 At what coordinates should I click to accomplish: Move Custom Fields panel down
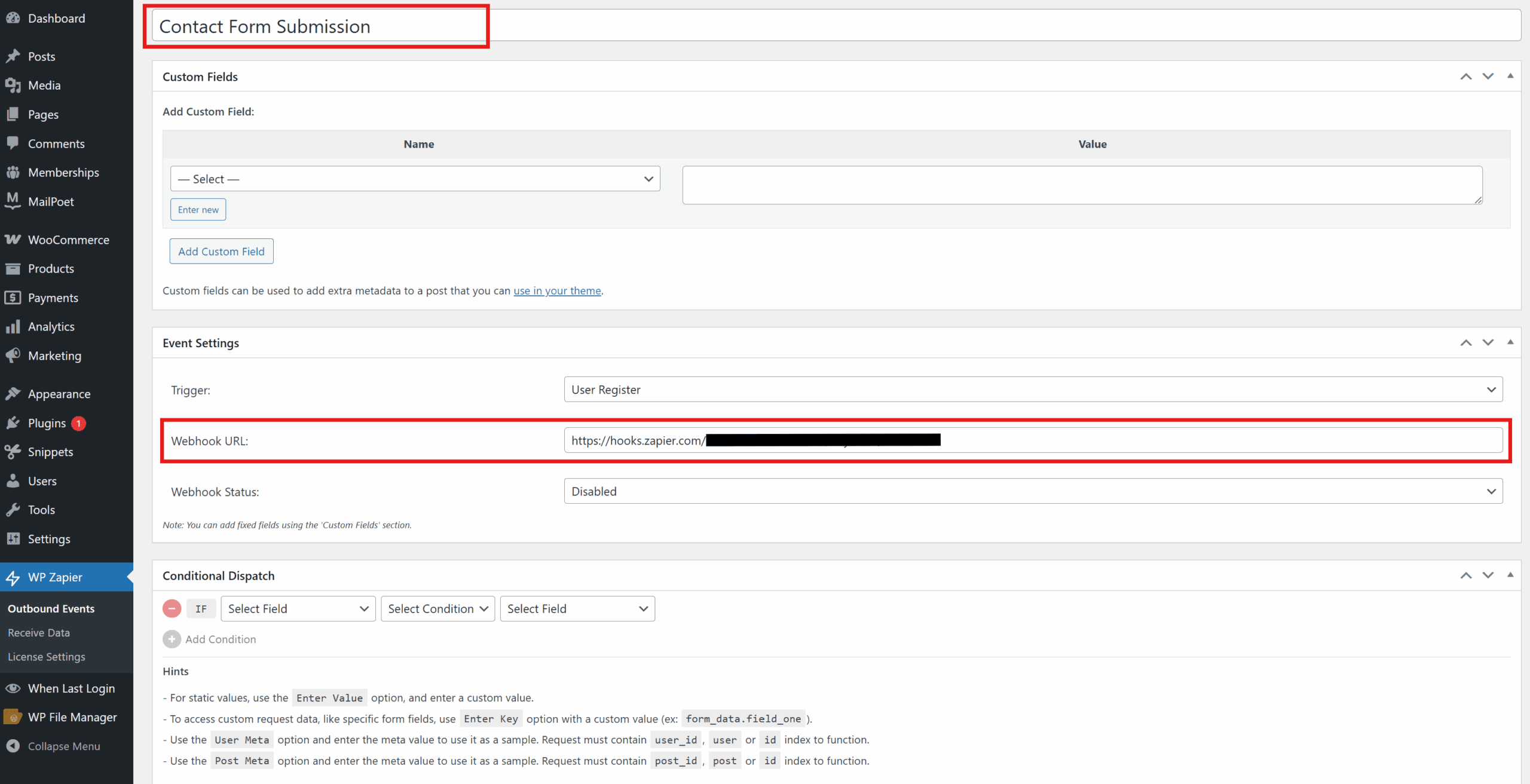click(1488, 76)
